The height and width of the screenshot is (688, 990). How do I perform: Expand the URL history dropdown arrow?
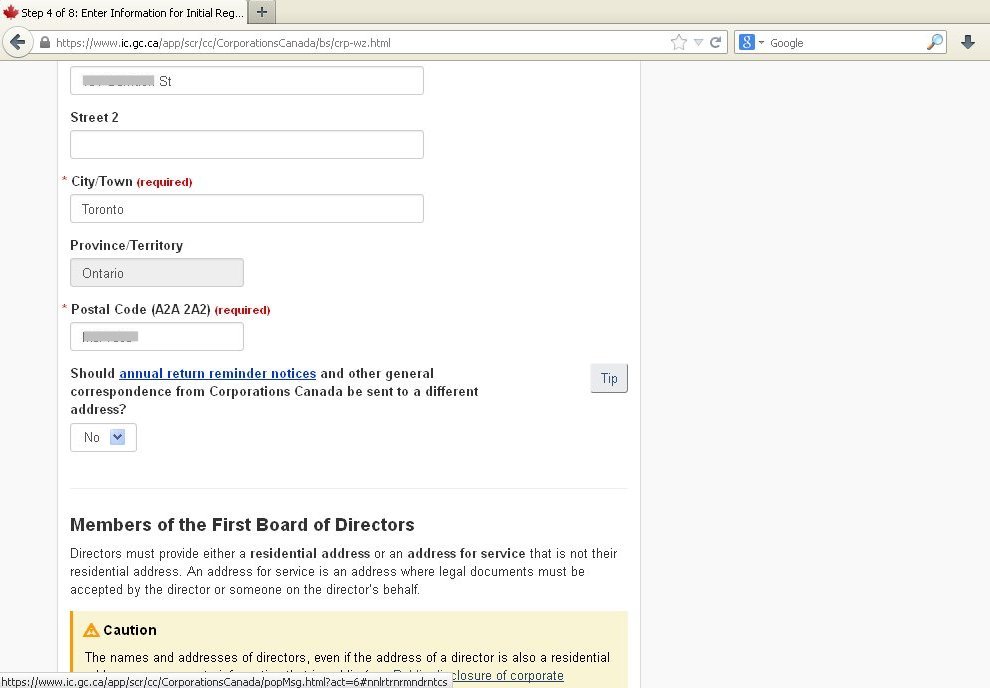[x=699, y=43]
